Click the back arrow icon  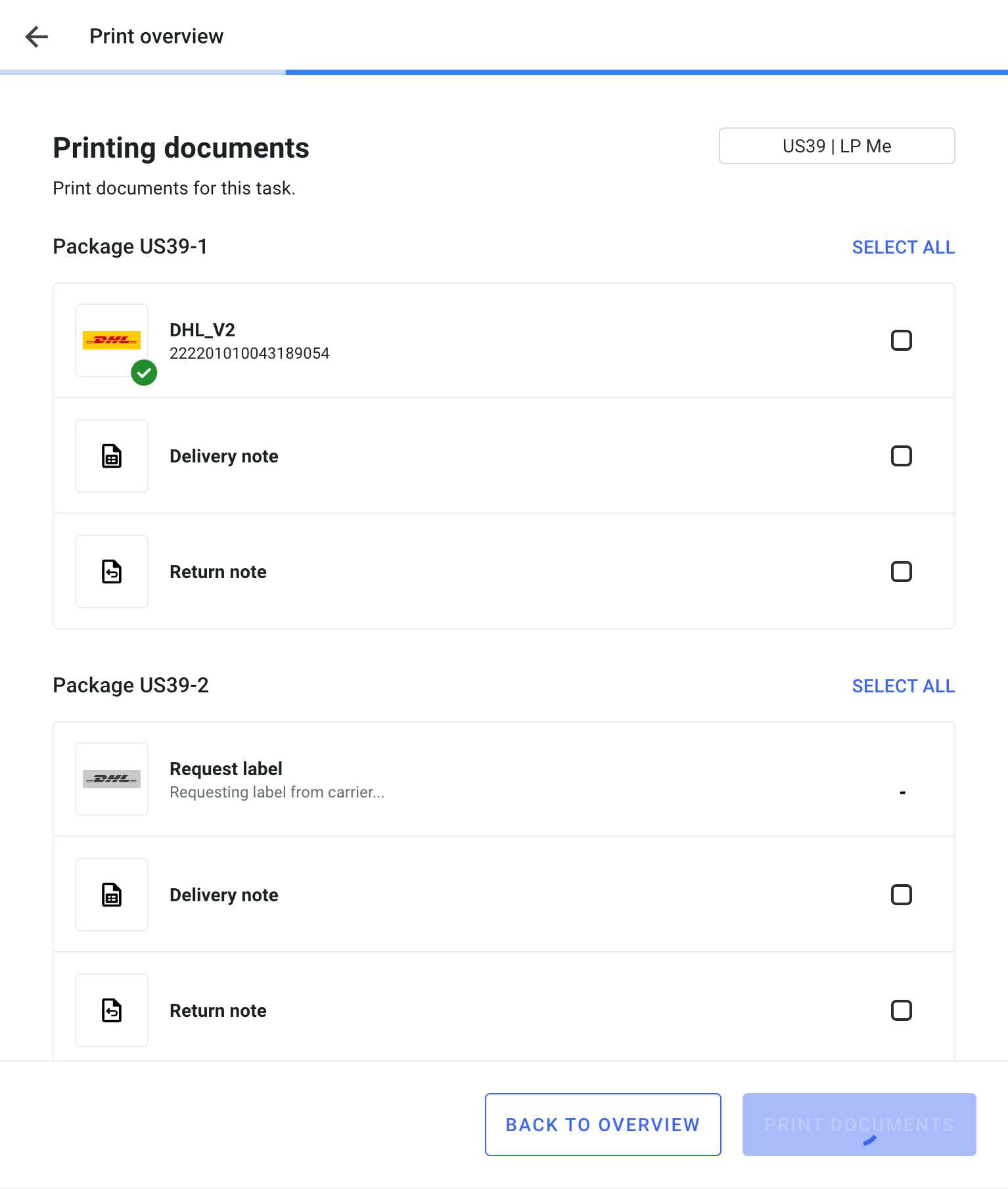[37, 37]
